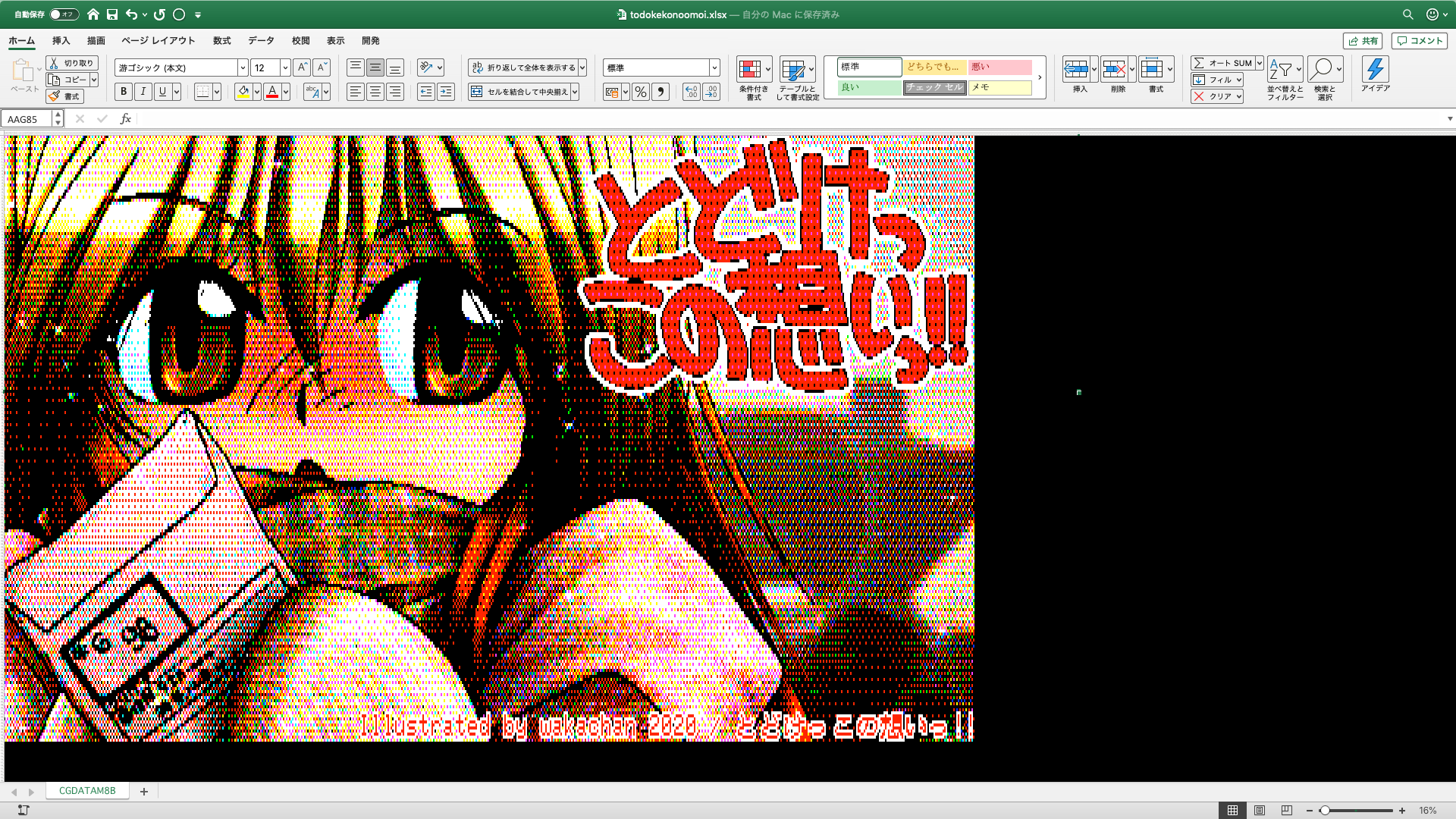
Task: Apply comma style
Action: pyautogui.click(x=661, y=92)
